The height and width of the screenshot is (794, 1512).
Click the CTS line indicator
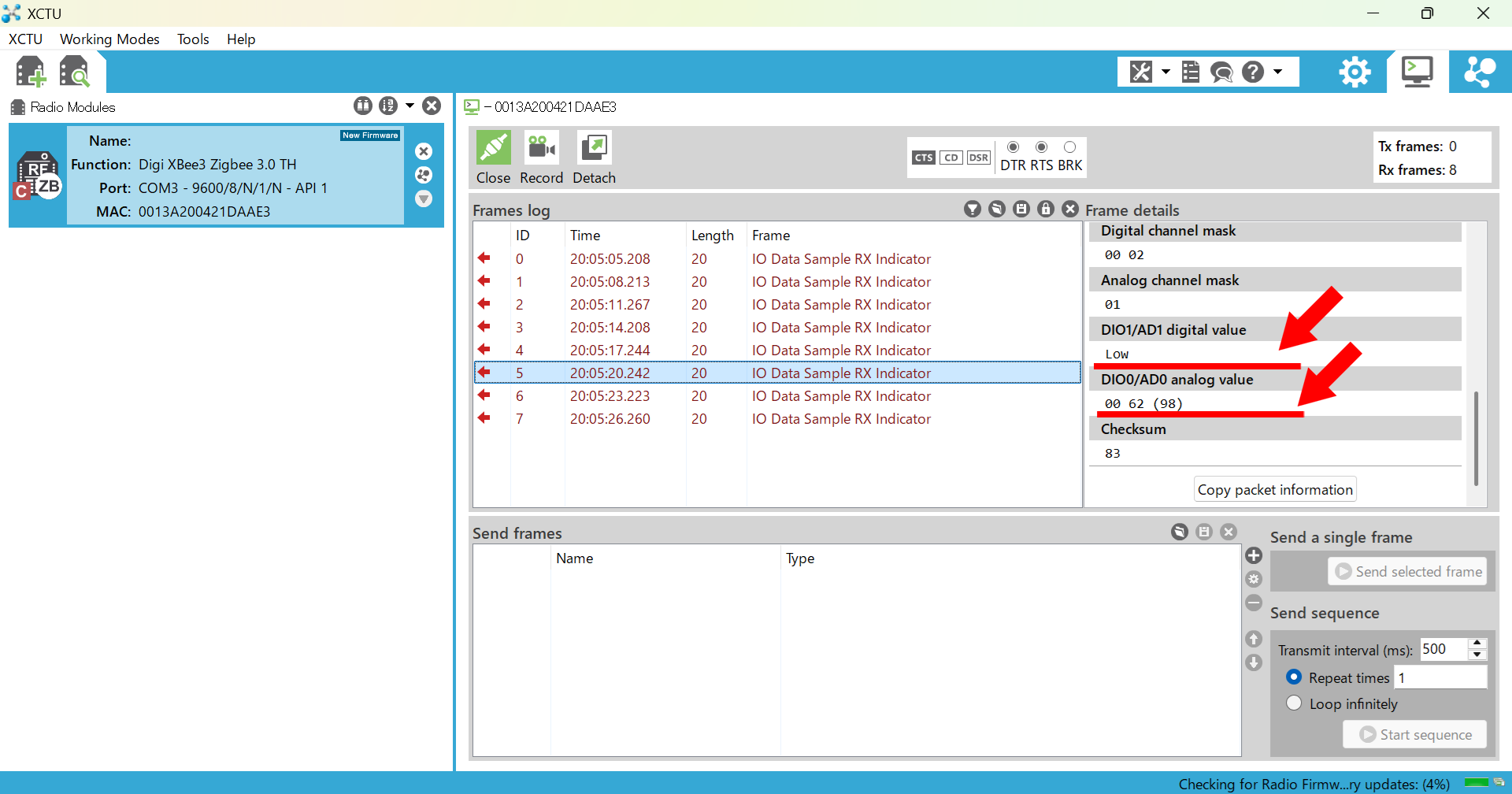pyautogui.click(x=924, y=158)
